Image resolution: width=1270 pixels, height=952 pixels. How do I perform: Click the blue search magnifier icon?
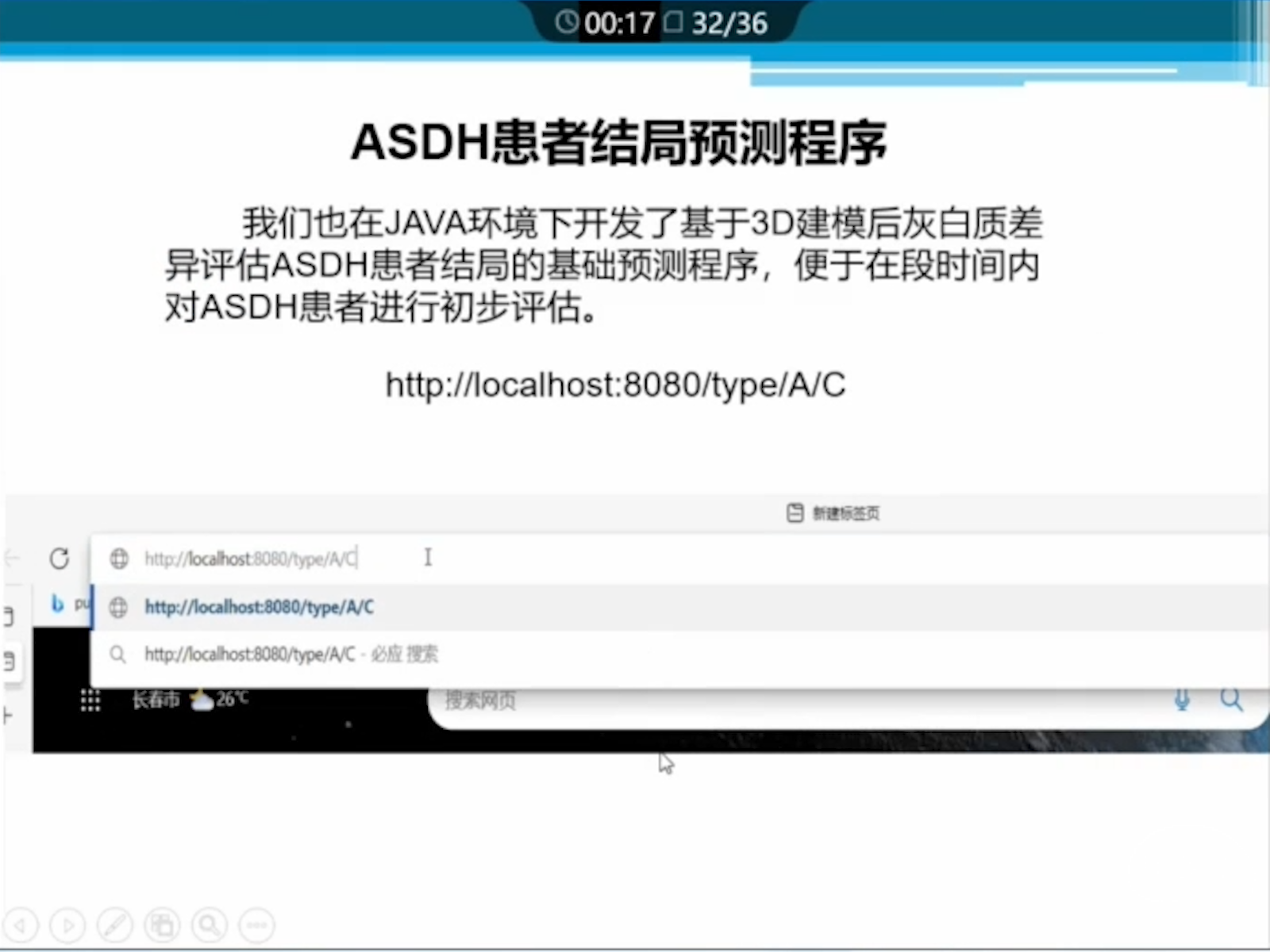(x=1231, y=700)
